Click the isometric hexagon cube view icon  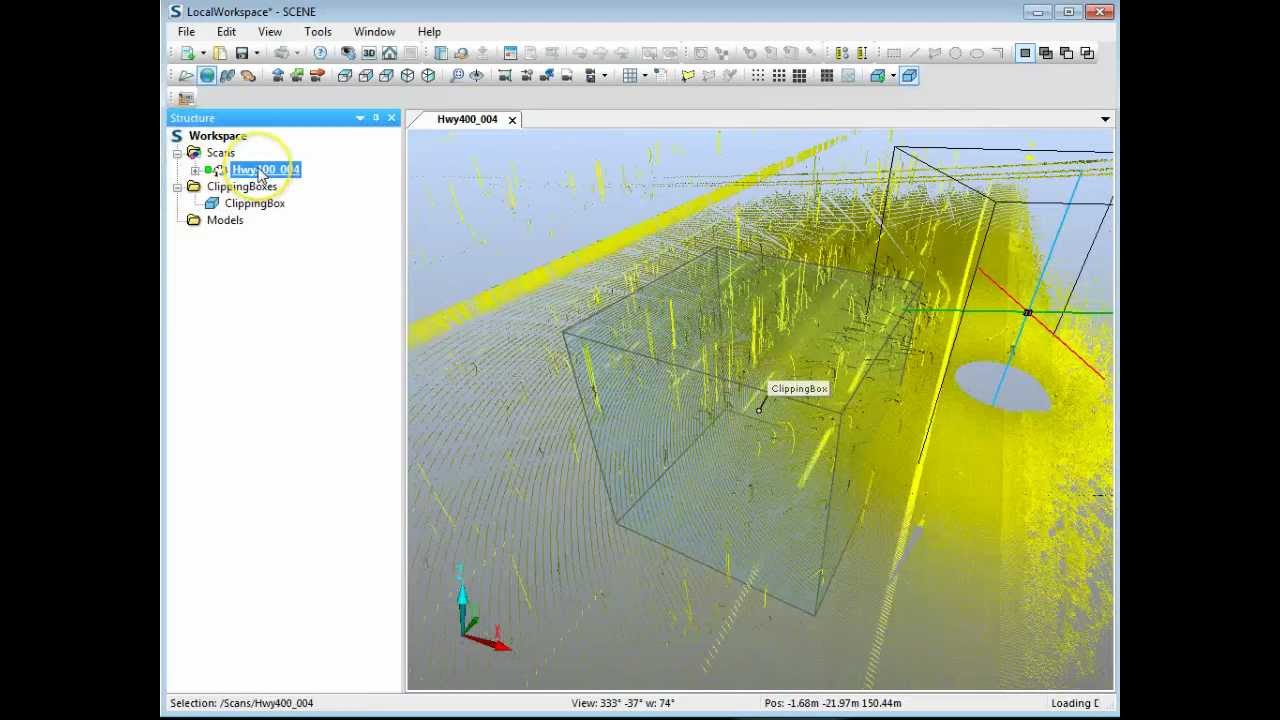pyautogui.click(x=407, y=76)
